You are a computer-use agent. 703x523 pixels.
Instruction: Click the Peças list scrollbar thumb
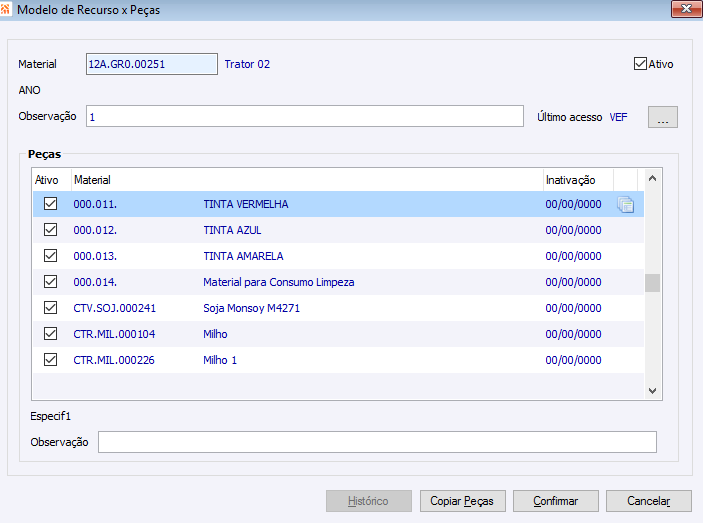pos(652,283)
